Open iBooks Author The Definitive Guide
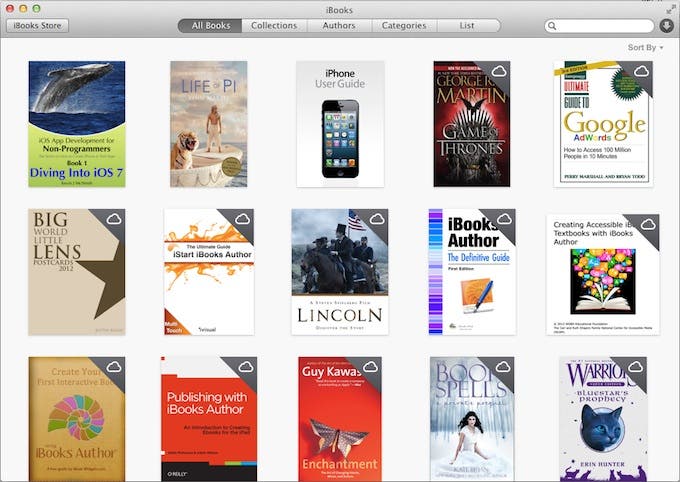 tap(472, 272)
